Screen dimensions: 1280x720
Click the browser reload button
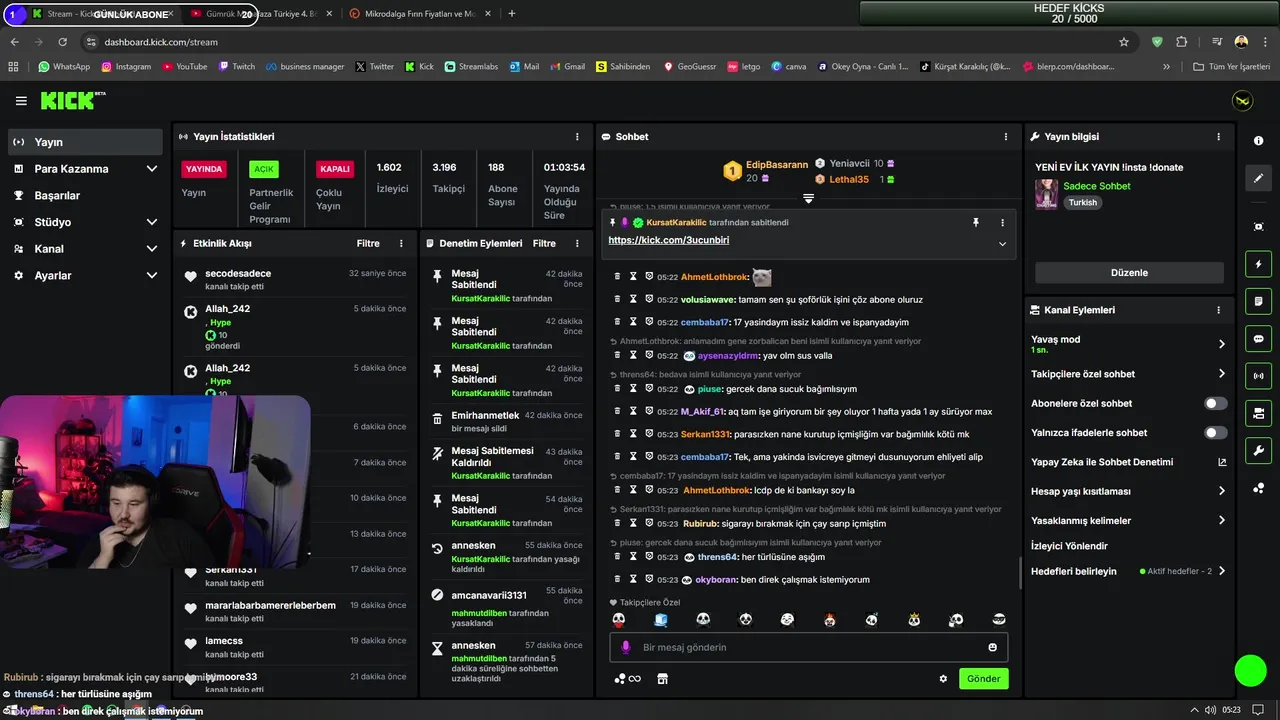pos(62,42)
